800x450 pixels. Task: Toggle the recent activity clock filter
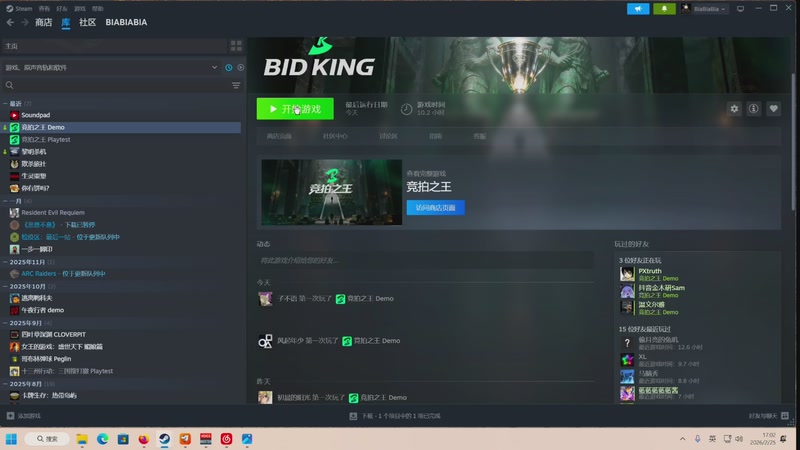[229, 67]
